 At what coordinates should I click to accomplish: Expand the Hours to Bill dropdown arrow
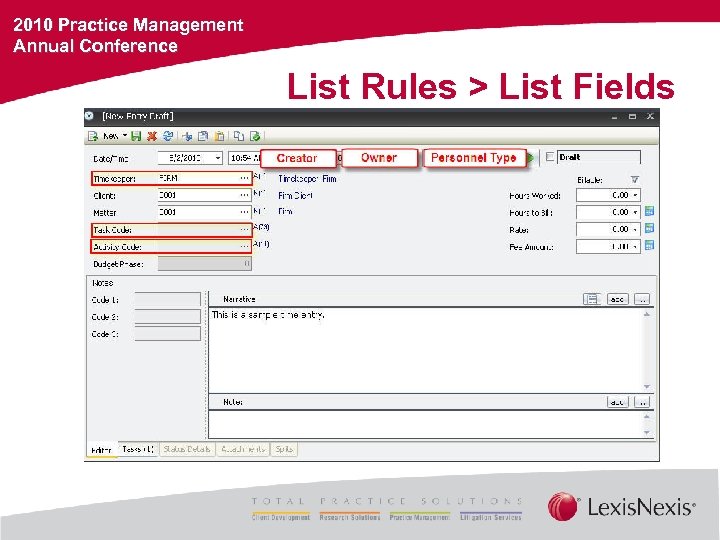coord(636,212)
